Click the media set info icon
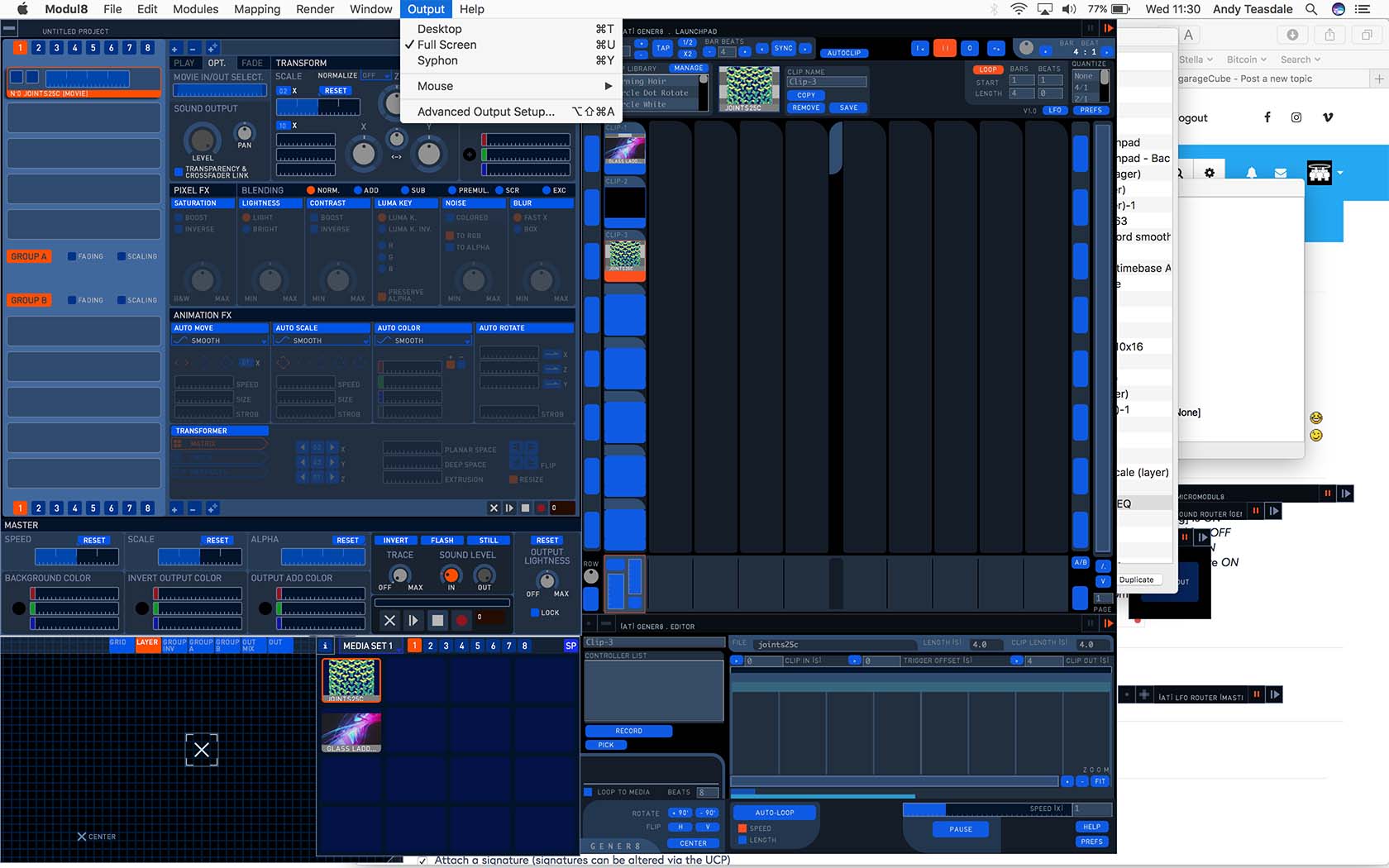Screen dimensions: 1389x868 click(x=326, y=646)
